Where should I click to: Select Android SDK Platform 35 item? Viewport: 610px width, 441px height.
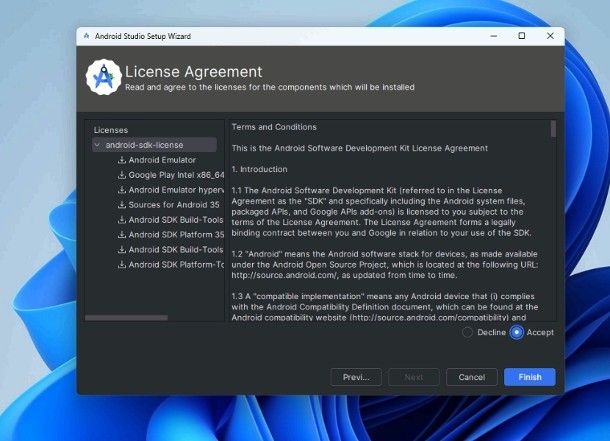point(176,234)
